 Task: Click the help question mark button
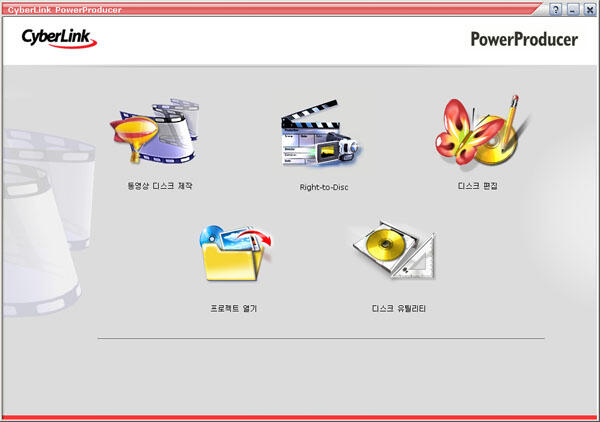point(556,9)
